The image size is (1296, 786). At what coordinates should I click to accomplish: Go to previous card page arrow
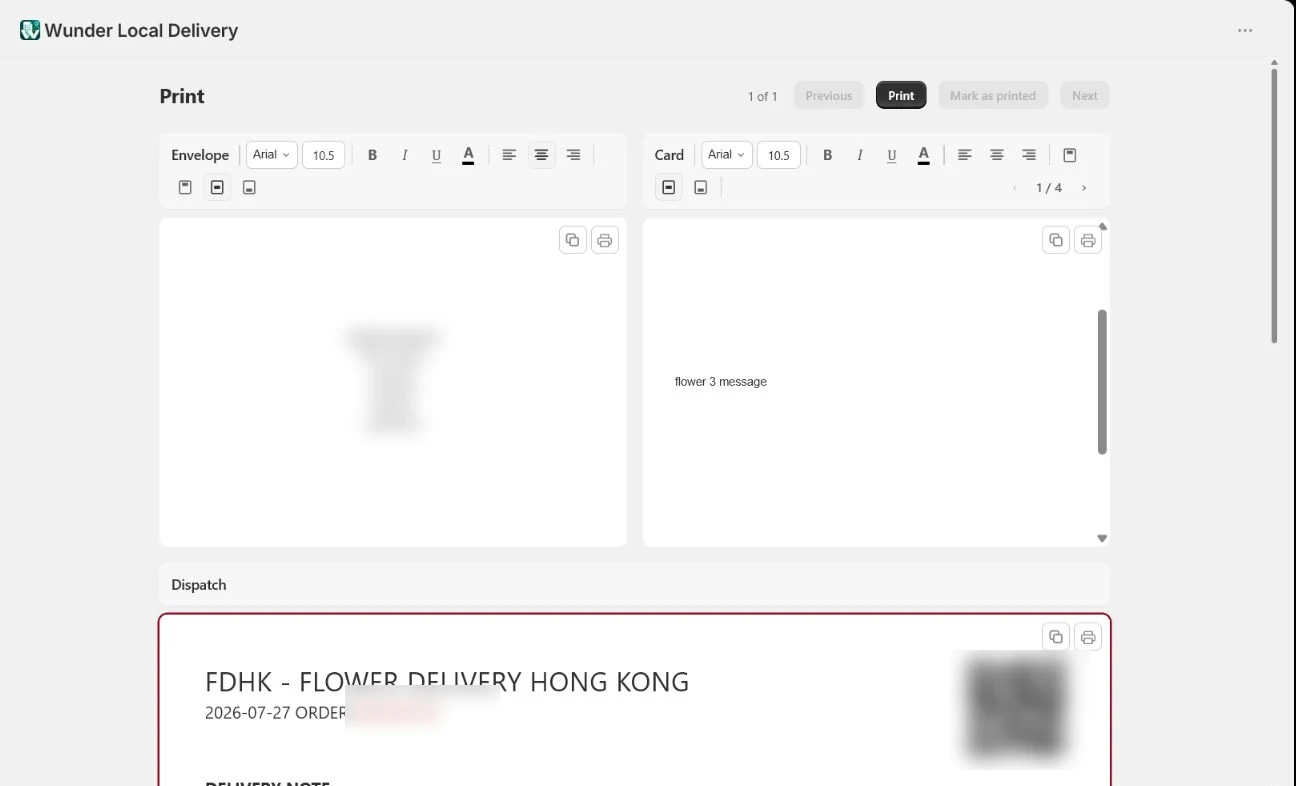click(1015, 188)
